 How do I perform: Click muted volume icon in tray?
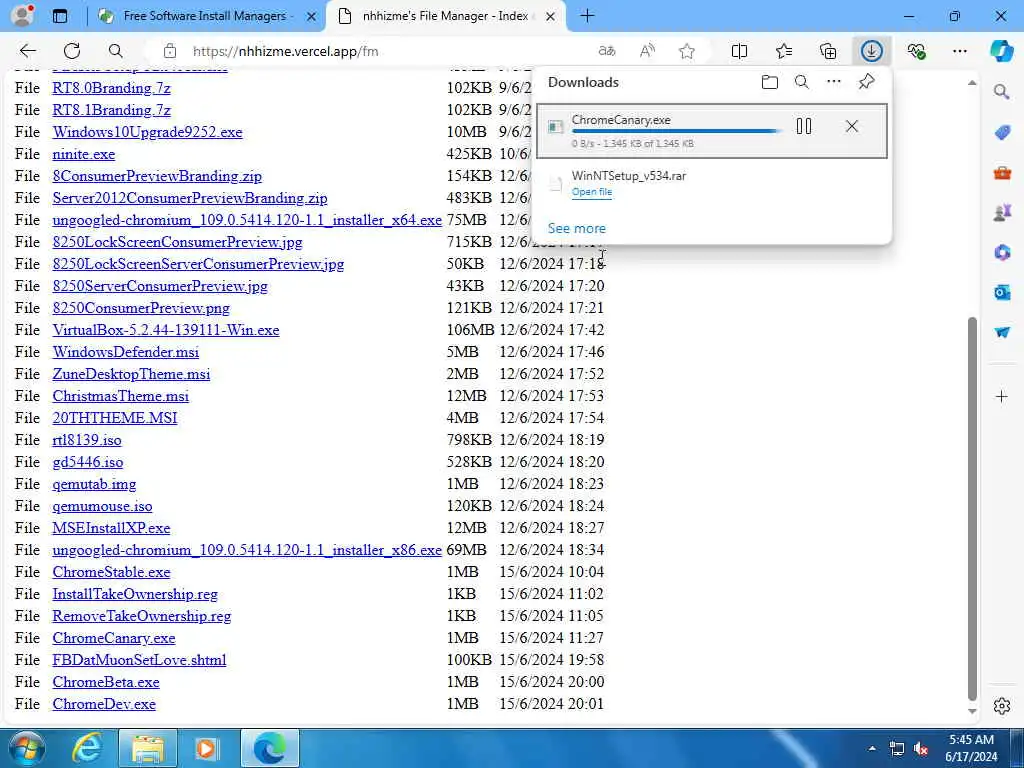pyautogui.click(x=921, y=749)
